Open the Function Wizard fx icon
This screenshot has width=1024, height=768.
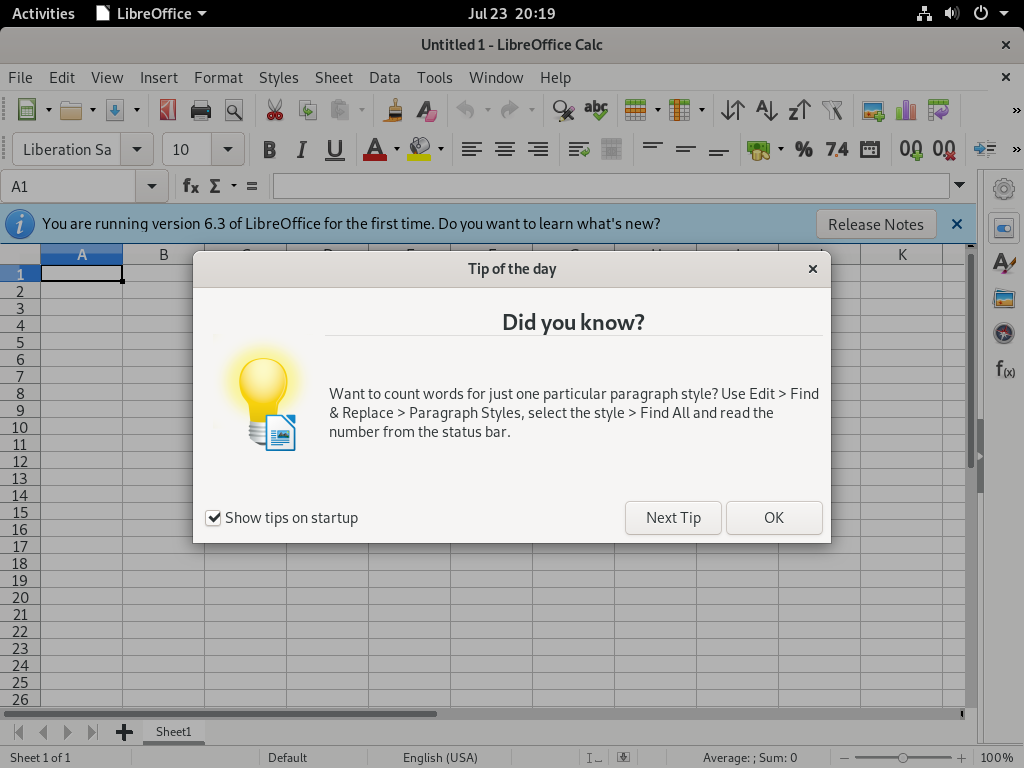pyautogui.click(x=191, y=186)
